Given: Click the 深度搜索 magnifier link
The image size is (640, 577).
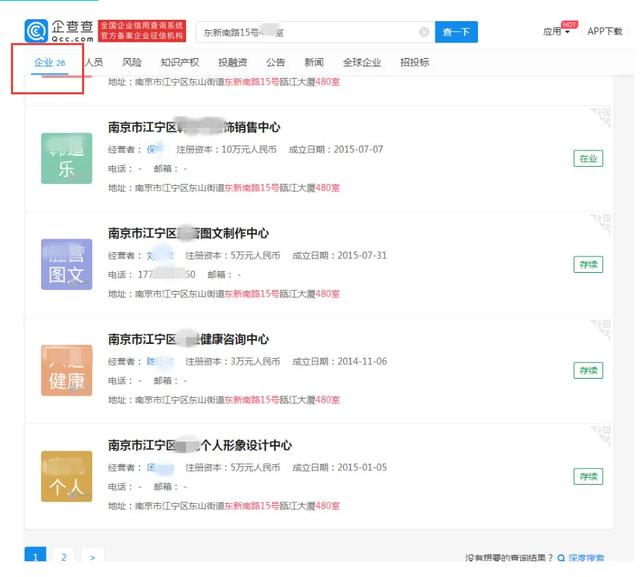Looking at the screenshot, I should pos(580,558).
